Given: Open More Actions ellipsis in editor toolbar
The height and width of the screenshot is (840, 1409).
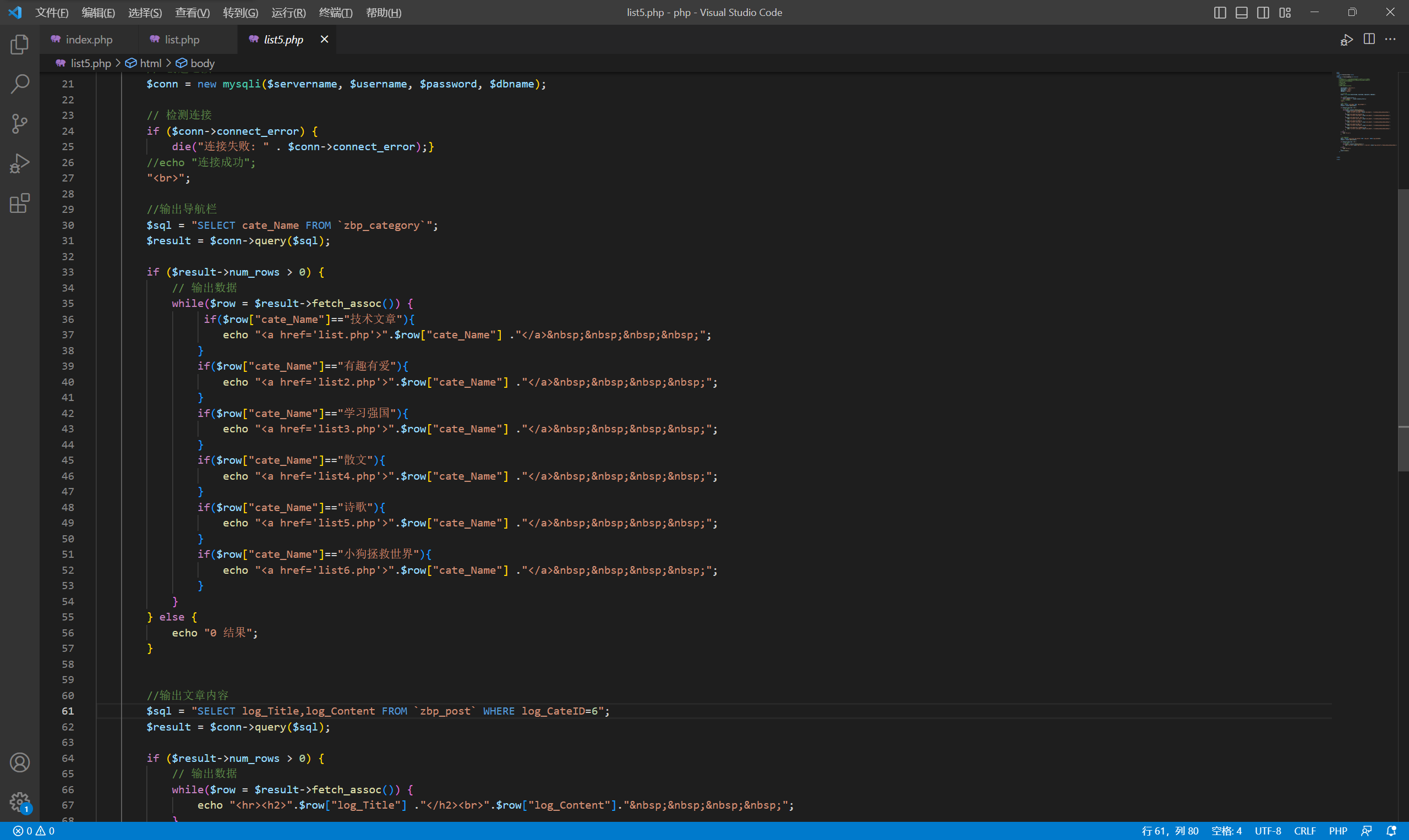Looking at the screenshot, I should [1390, 40].
